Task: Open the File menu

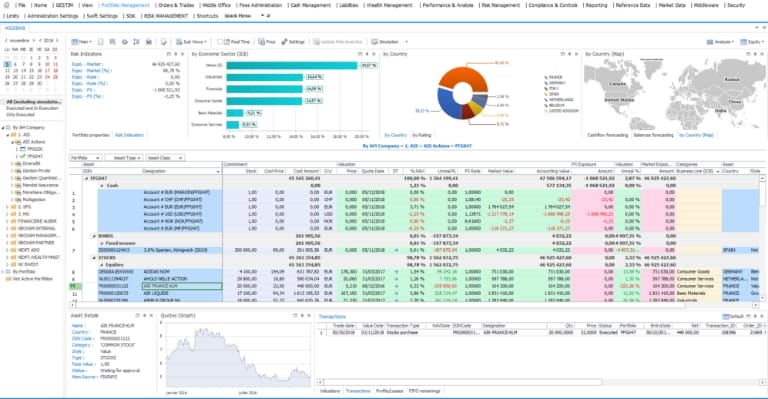Action: (22, 5)
